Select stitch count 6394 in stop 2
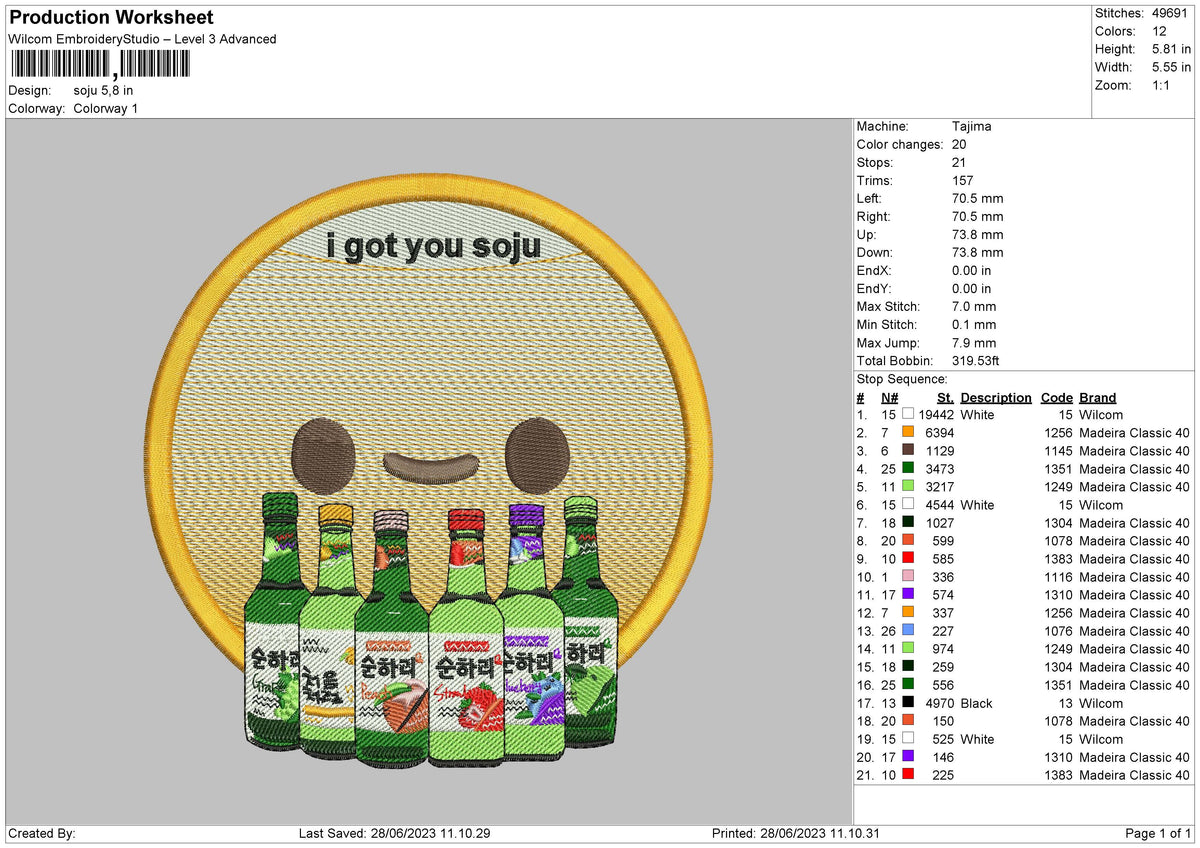The height and width of the screenshot is (848, 1200). [940, 432]
